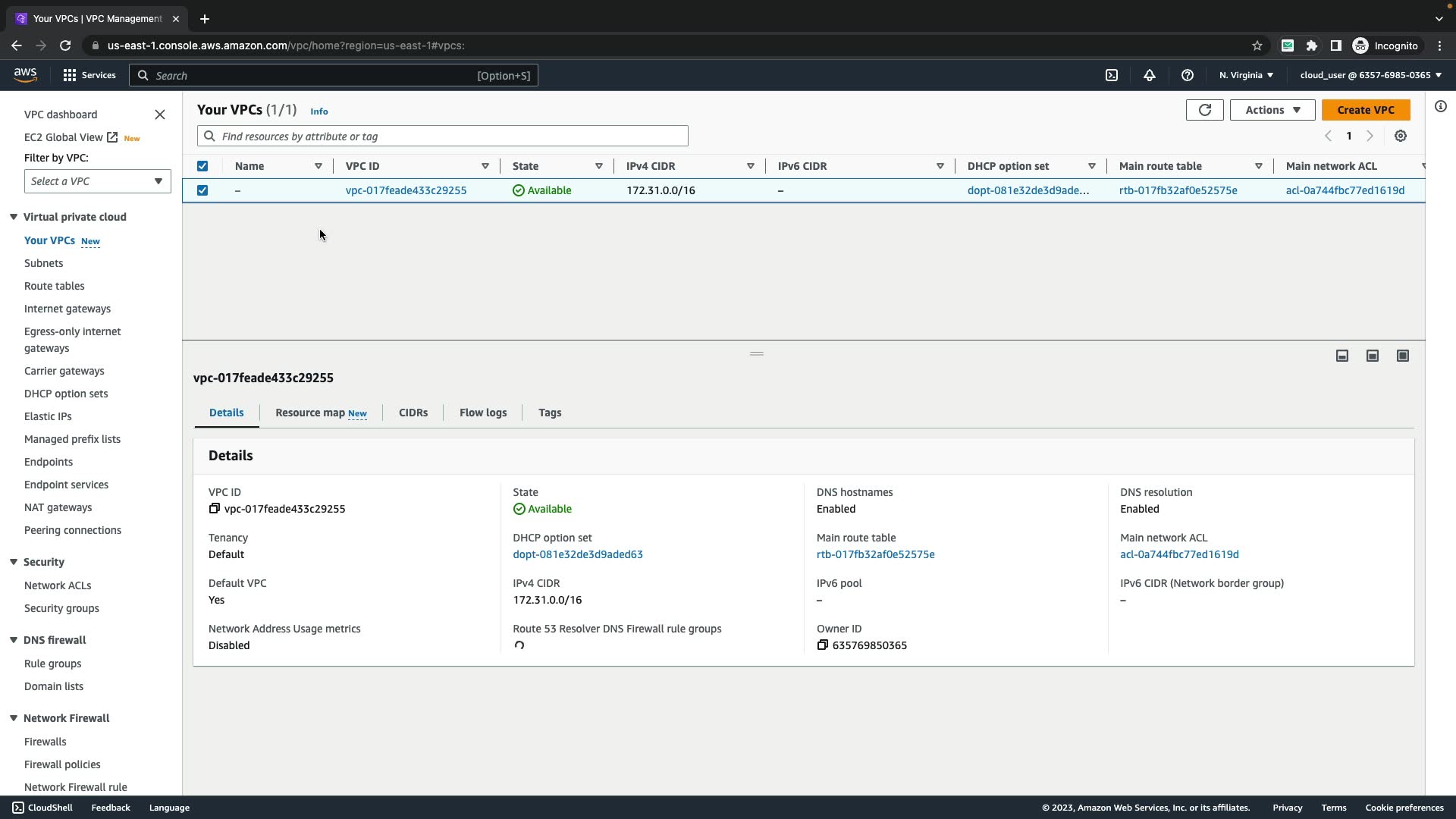Uncheck the vpc-017feade433c29255 row checkbox
This screenshot has height=819, width=1456.
coord(202,190)
